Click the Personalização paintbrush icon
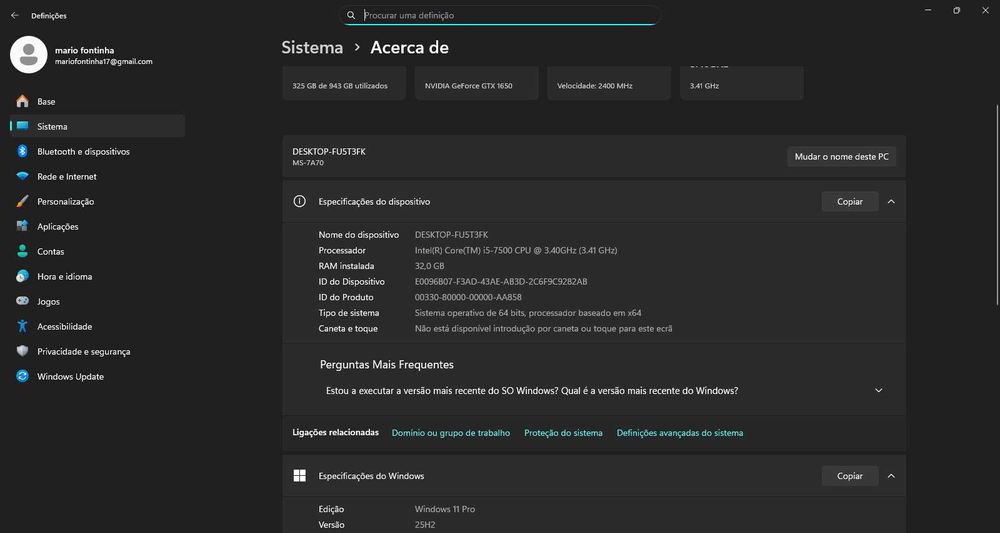This screenshot has height=533, width=1000. pos(22,201)
